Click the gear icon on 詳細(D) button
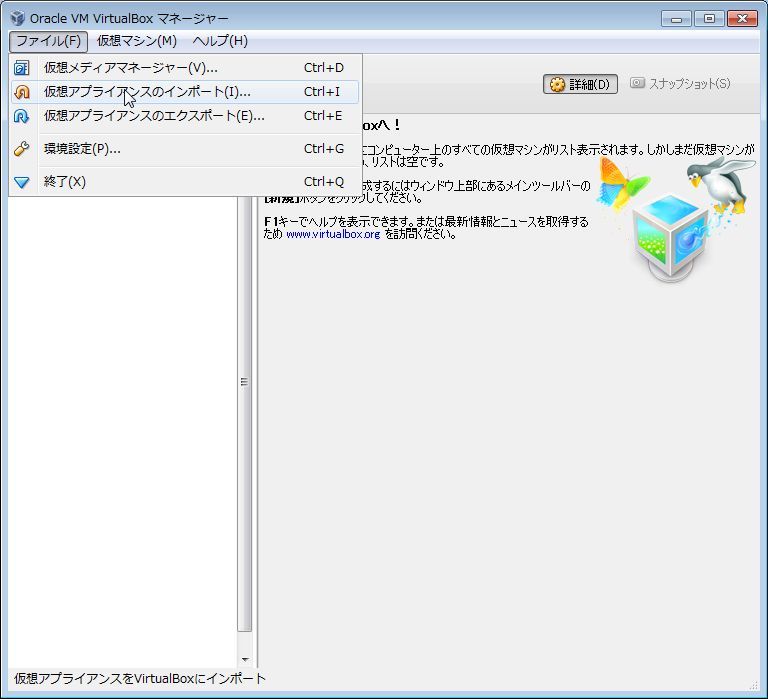The width and height of the screenshot is (768, 699). (x=557, y=84)
